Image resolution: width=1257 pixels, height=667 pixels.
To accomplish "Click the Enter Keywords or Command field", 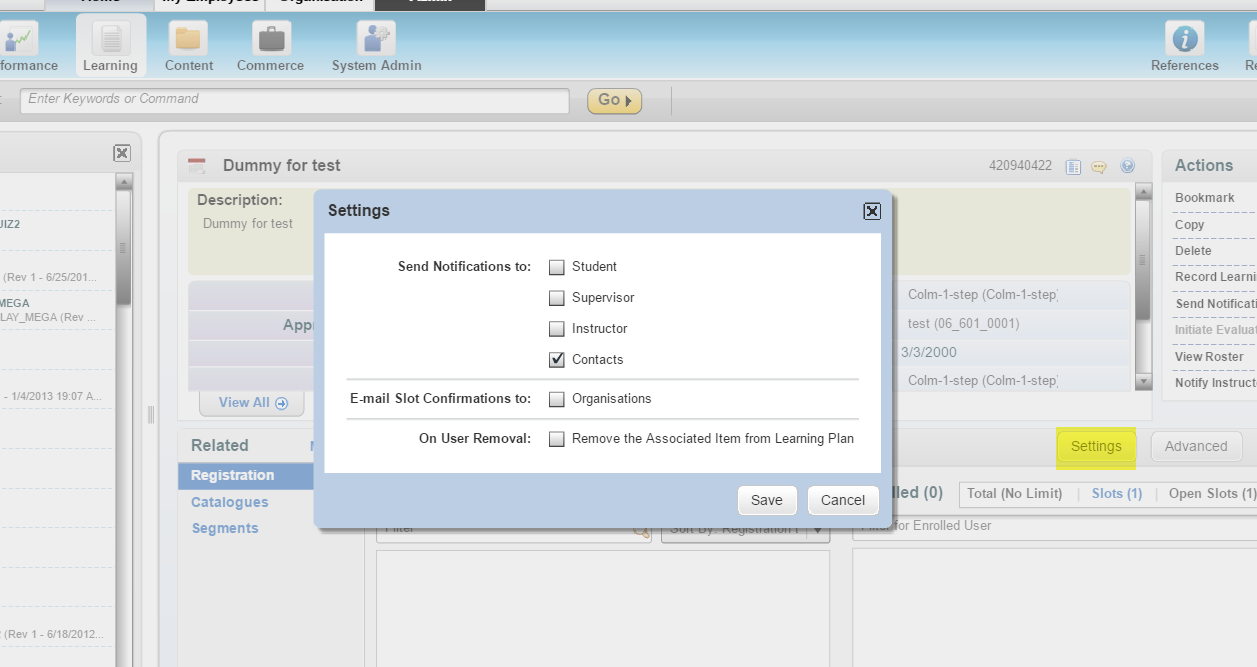I will (295, 100).
